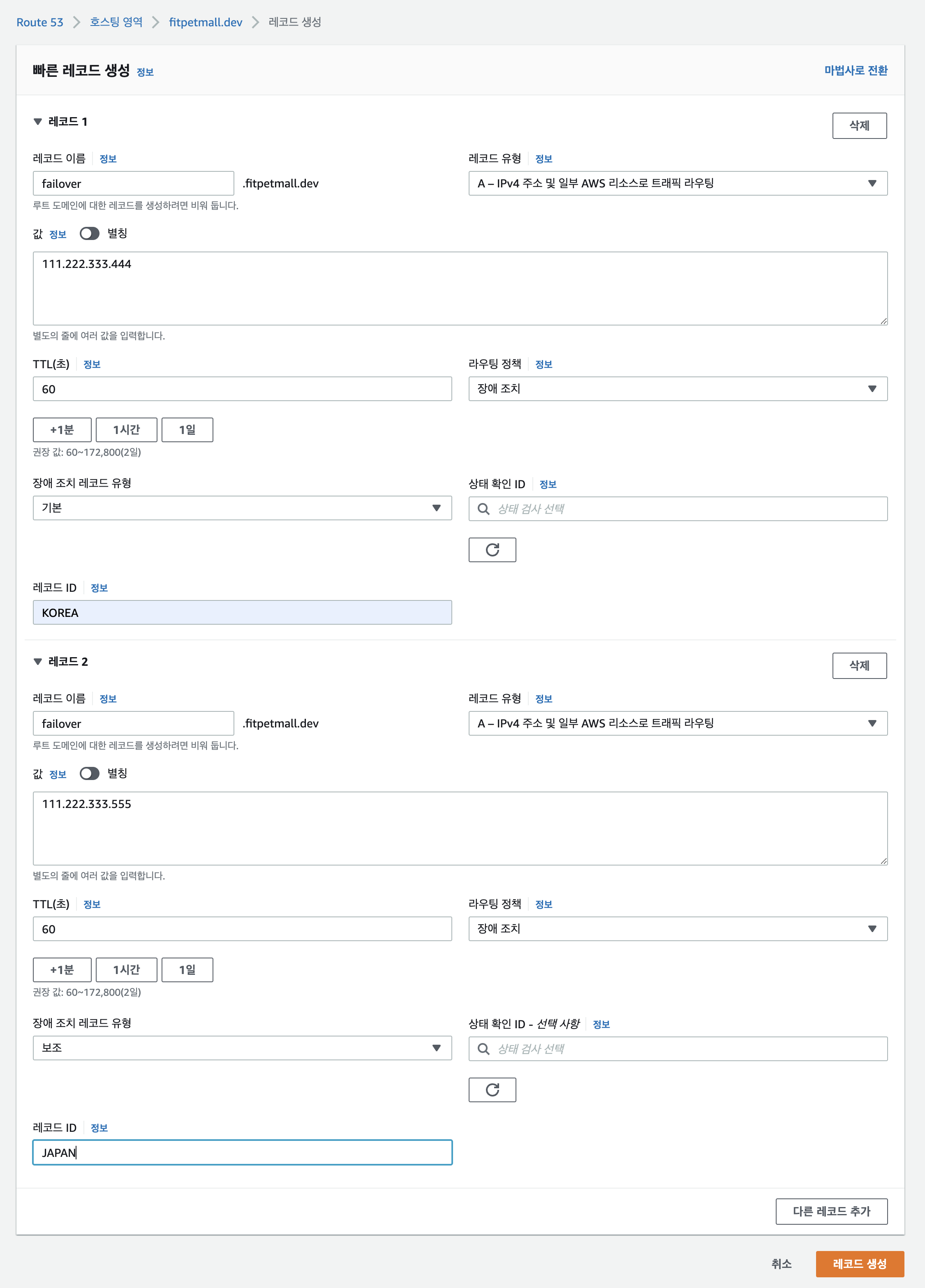Open 정보 link next to 빠른 레코드 생성
The height and width of the screenshot is (1288, 925).
pos(146,72)
